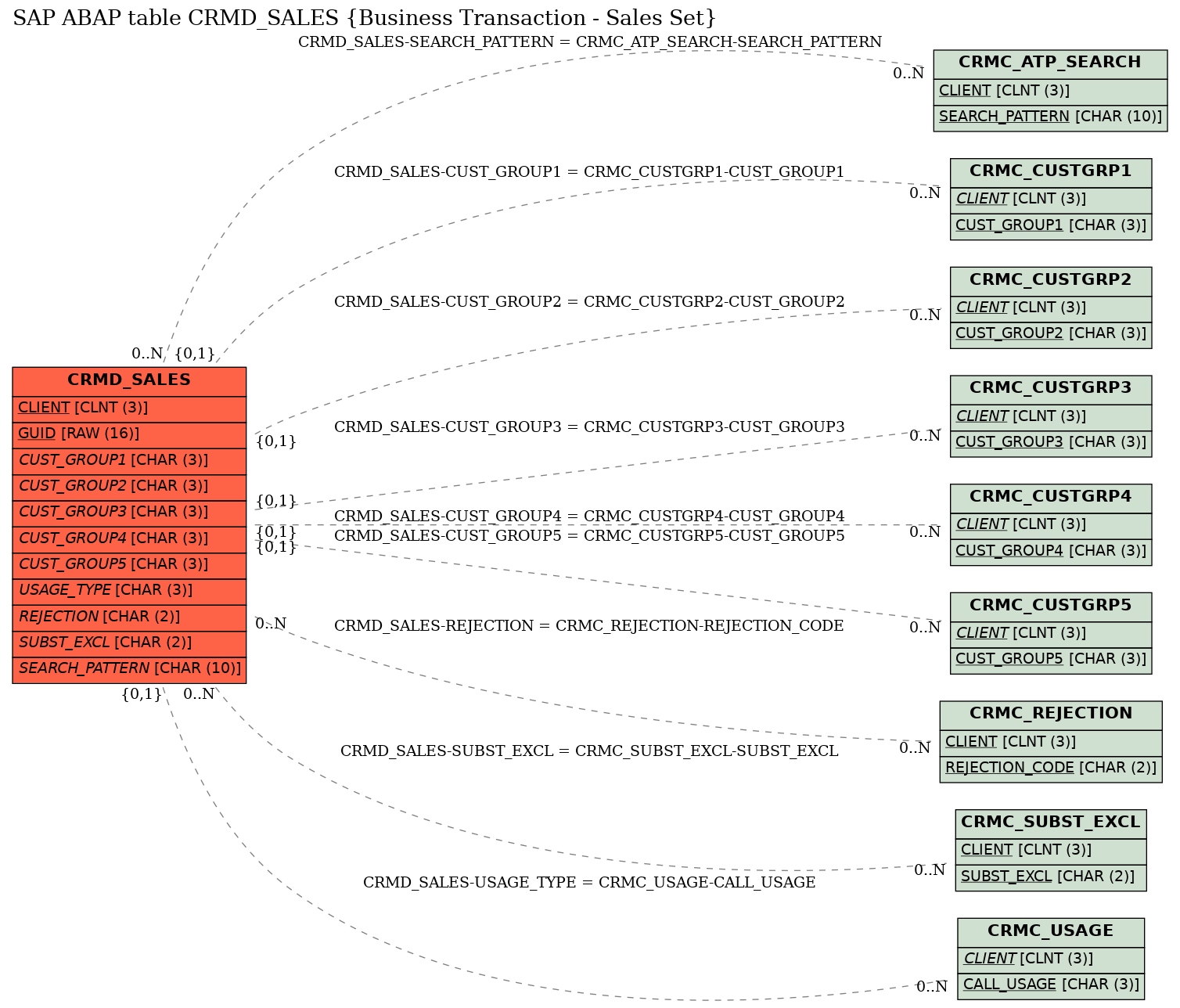
Task: Click SUBST_EXCL field in CRMC_SUBST_EXCL
Action: pyautogui.click(x=1051, y=877)
